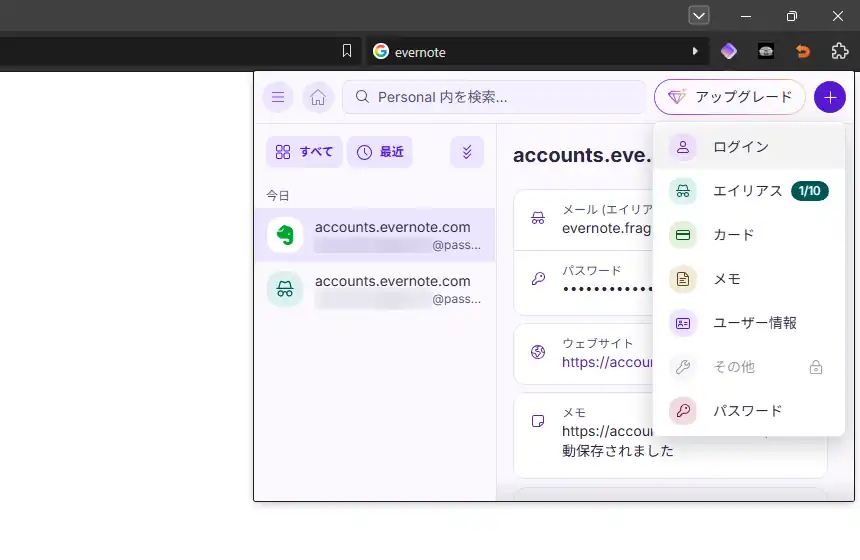The image size is (860, 560).
Task: Expand the browser tab search dropdown arrow
Action: [699, 15]
